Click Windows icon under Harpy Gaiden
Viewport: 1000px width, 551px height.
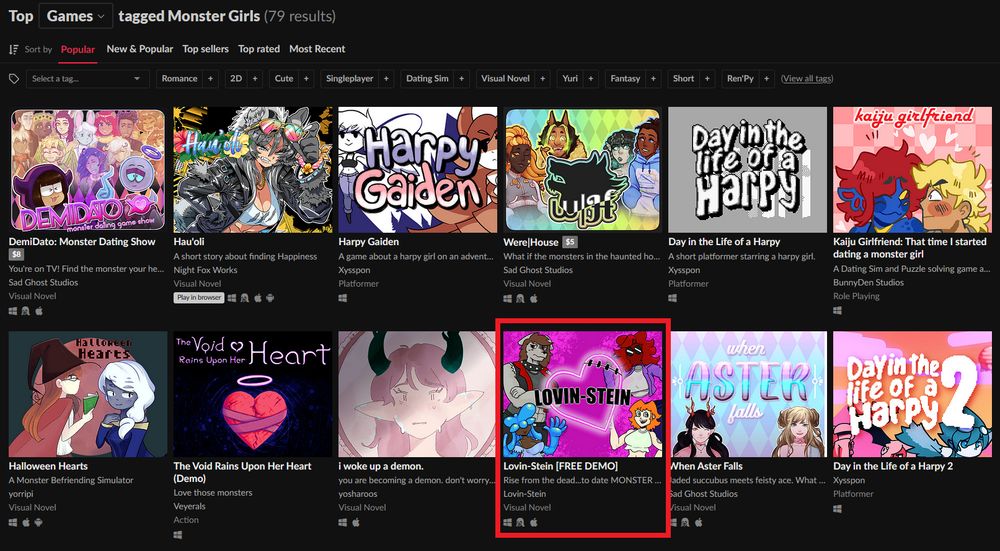(342, 298)
